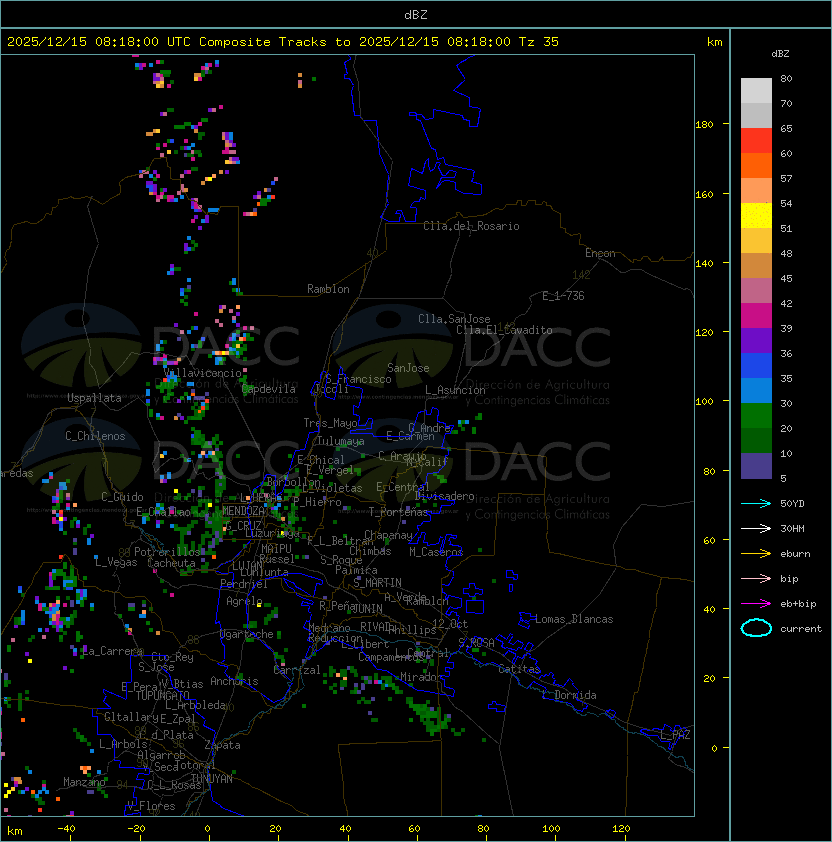Click the magenta eb+bip arrow icon
Screen dimensions: 832x842
[x=756, y=603]
